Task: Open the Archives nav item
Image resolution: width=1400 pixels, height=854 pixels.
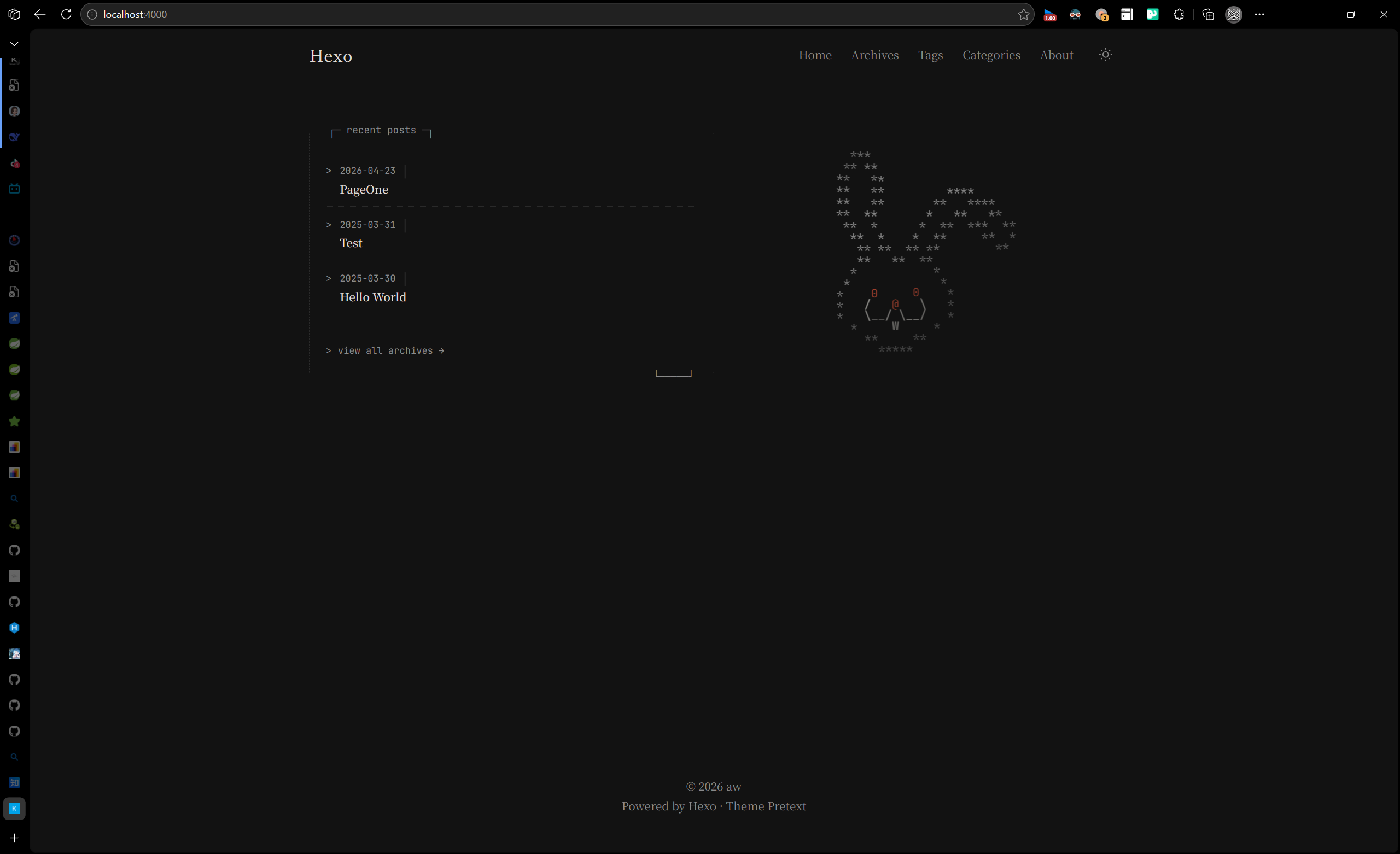Action: 874,55
